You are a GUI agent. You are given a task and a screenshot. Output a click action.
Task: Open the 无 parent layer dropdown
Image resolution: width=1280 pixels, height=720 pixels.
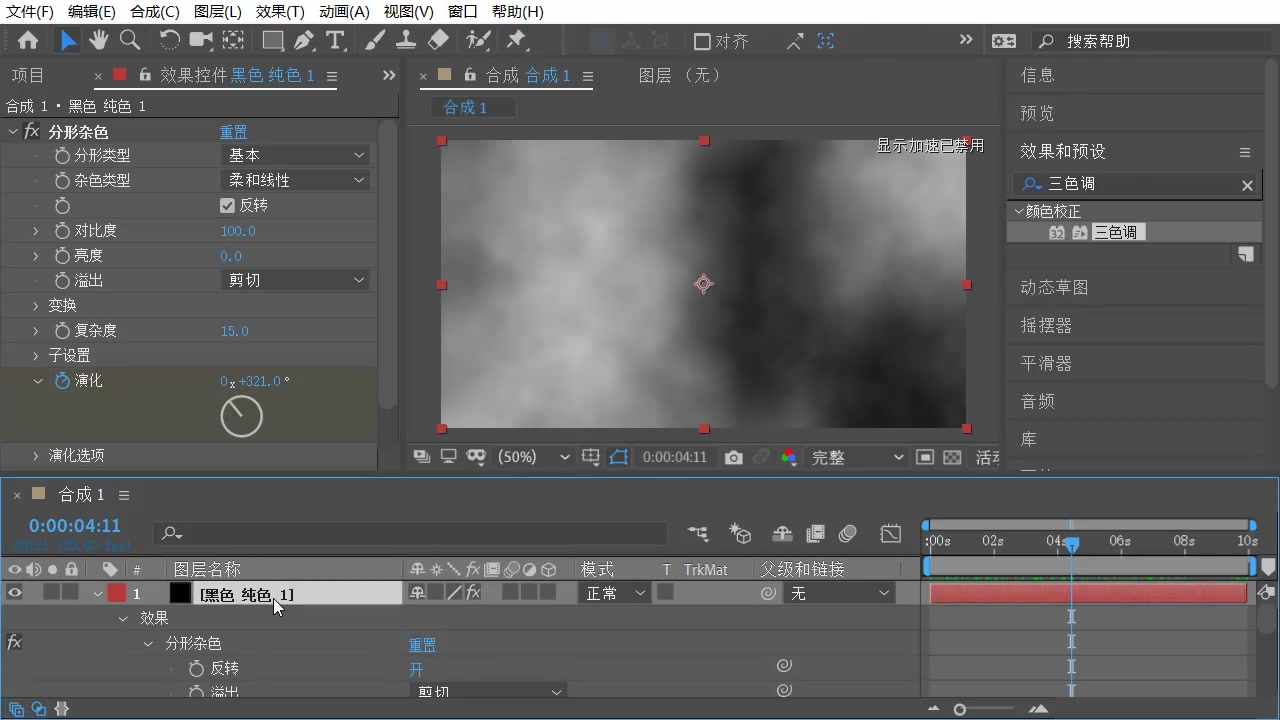[838, 593]
